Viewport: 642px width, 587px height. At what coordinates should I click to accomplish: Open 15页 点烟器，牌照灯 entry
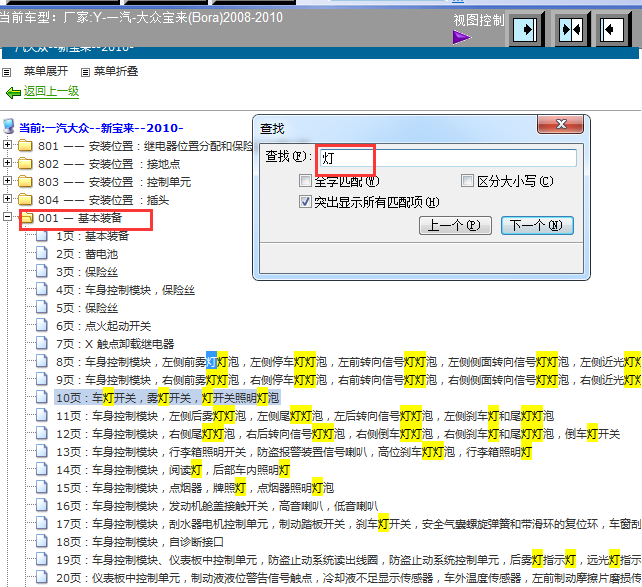pos(195,488)
